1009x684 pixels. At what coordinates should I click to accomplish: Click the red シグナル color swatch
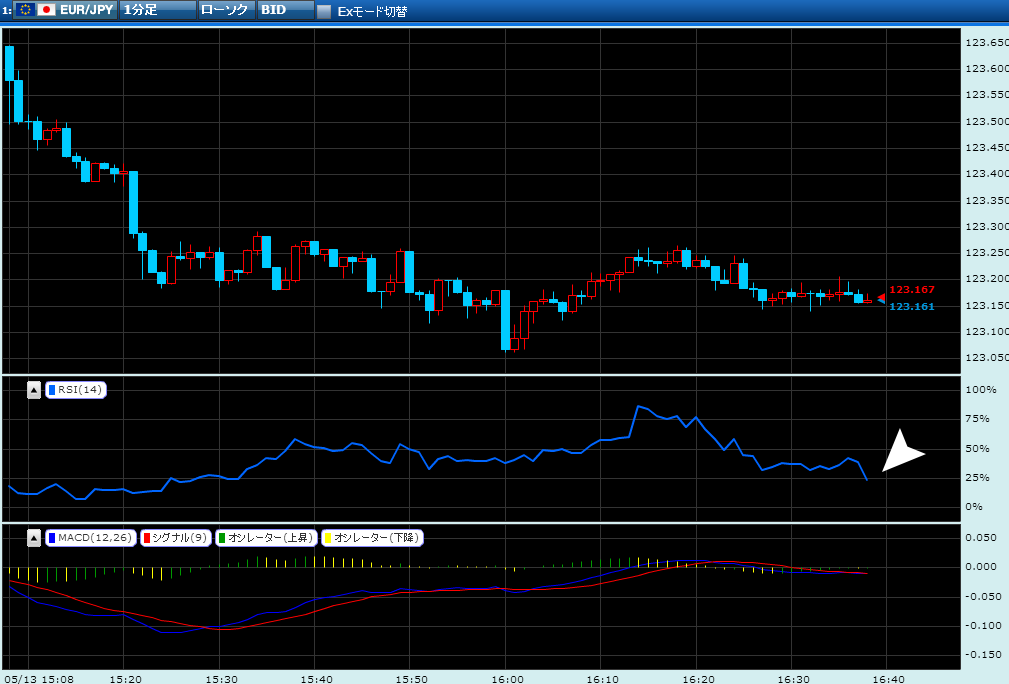click(147, 538)
